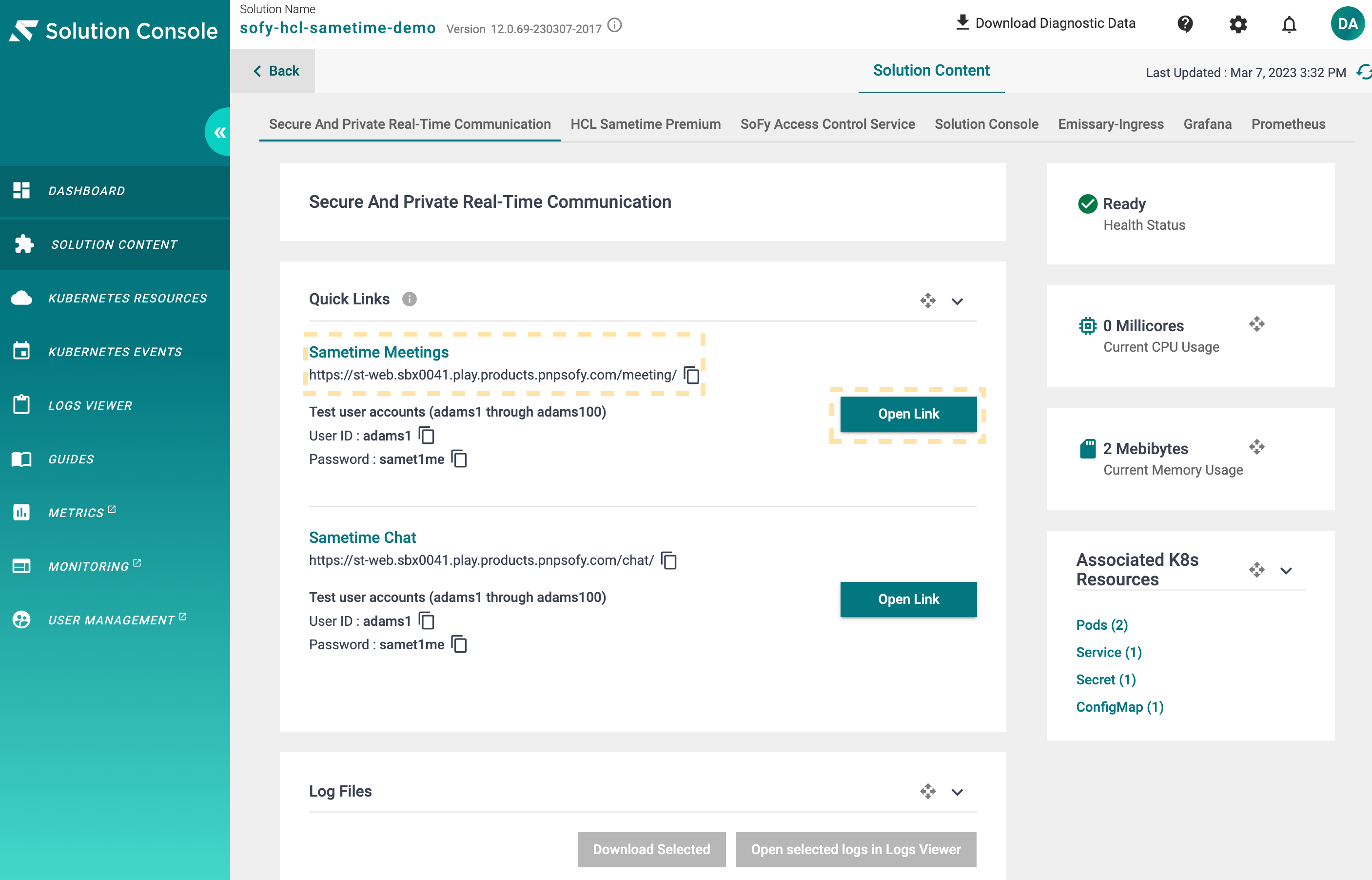Click Download Diagnostic Data
Screen dimensions: 1372x880
coord(1045,23)
